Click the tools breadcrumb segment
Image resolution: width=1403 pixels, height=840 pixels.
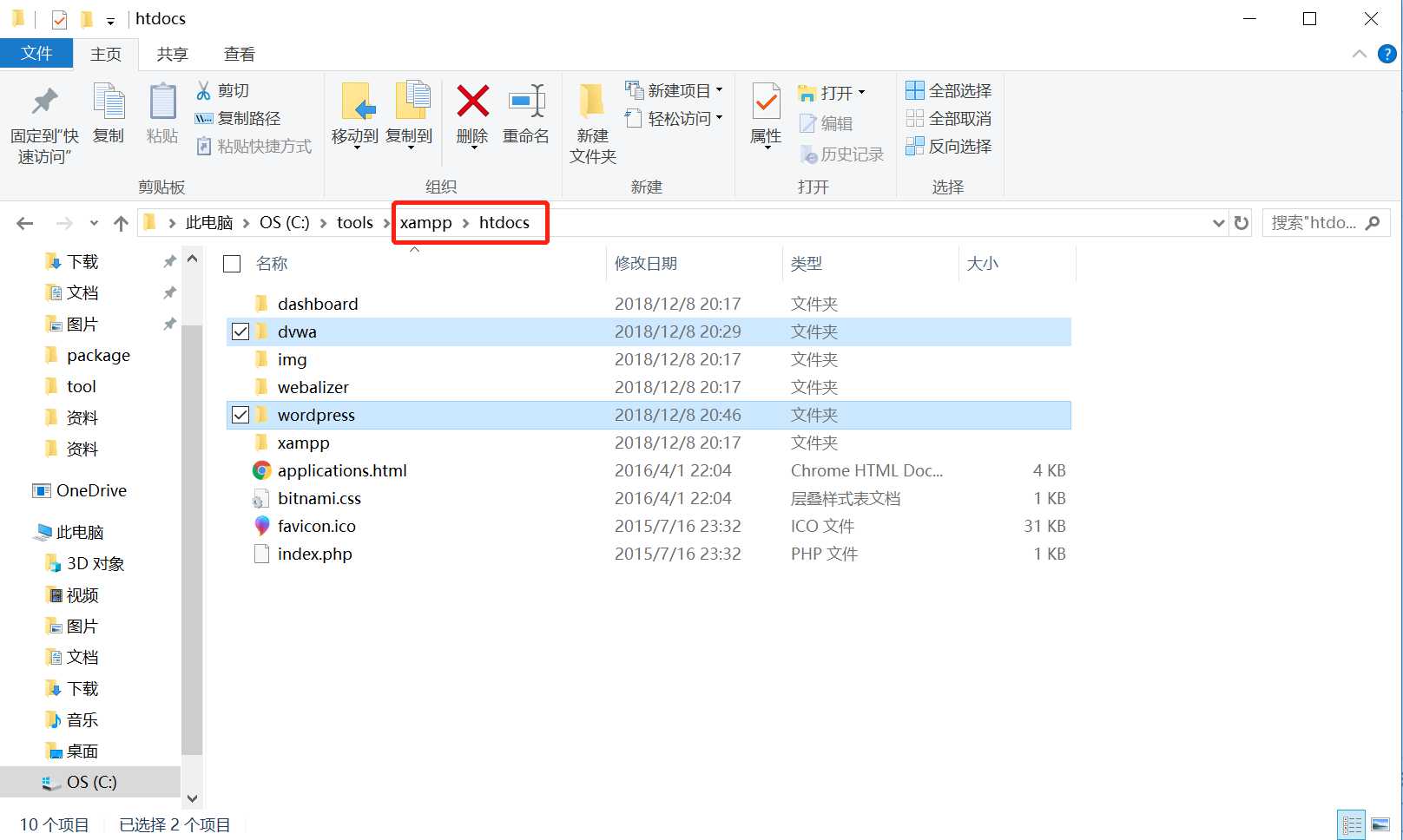pos(354,223)
